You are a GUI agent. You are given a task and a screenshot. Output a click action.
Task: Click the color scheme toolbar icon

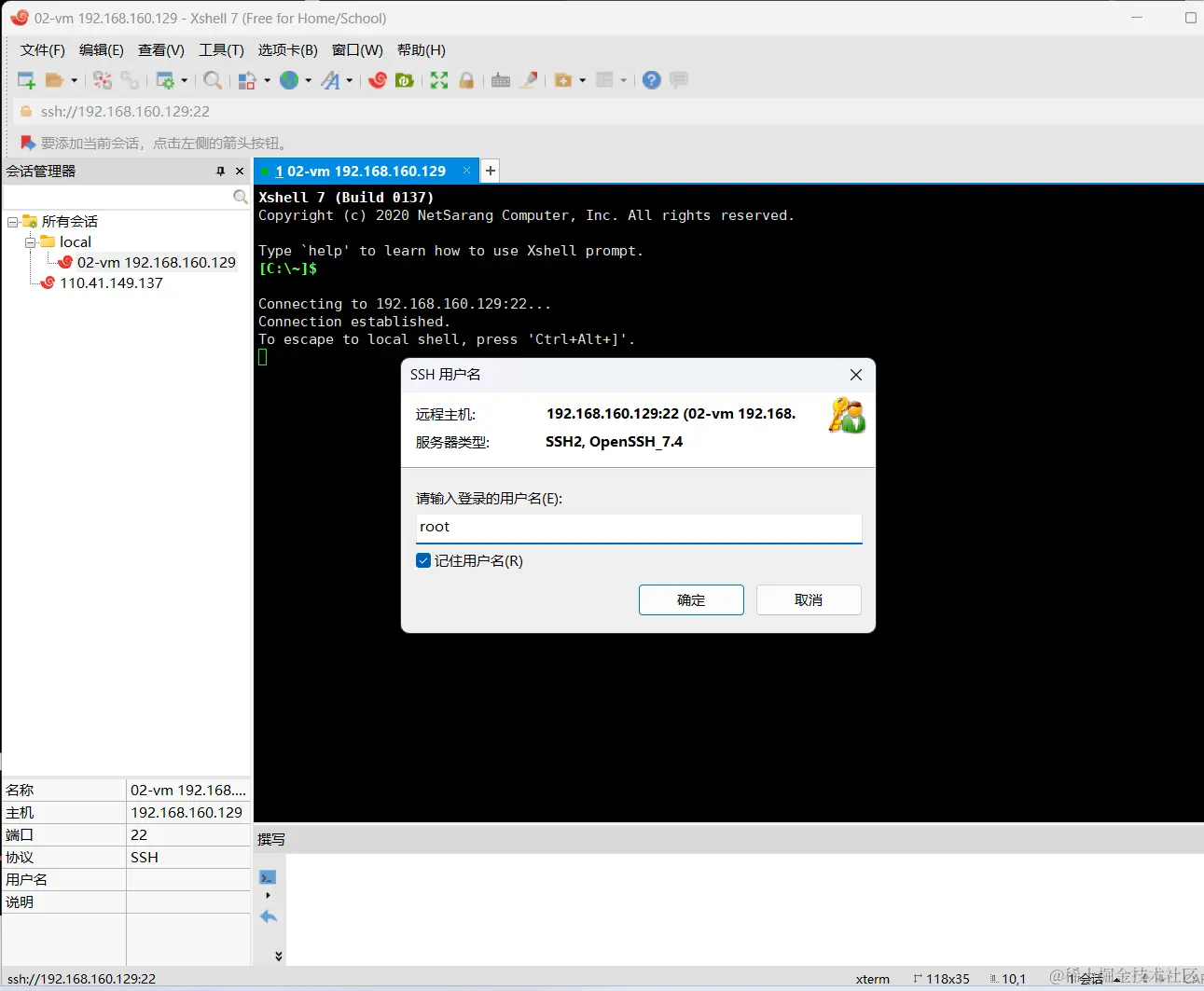247,80
